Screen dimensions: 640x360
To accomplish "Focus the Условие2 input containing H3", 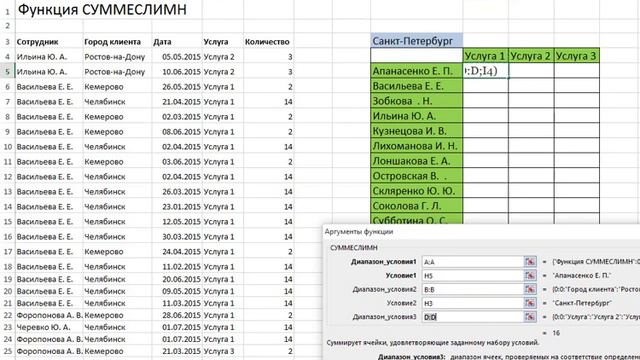I will click(x=473, y=303).
